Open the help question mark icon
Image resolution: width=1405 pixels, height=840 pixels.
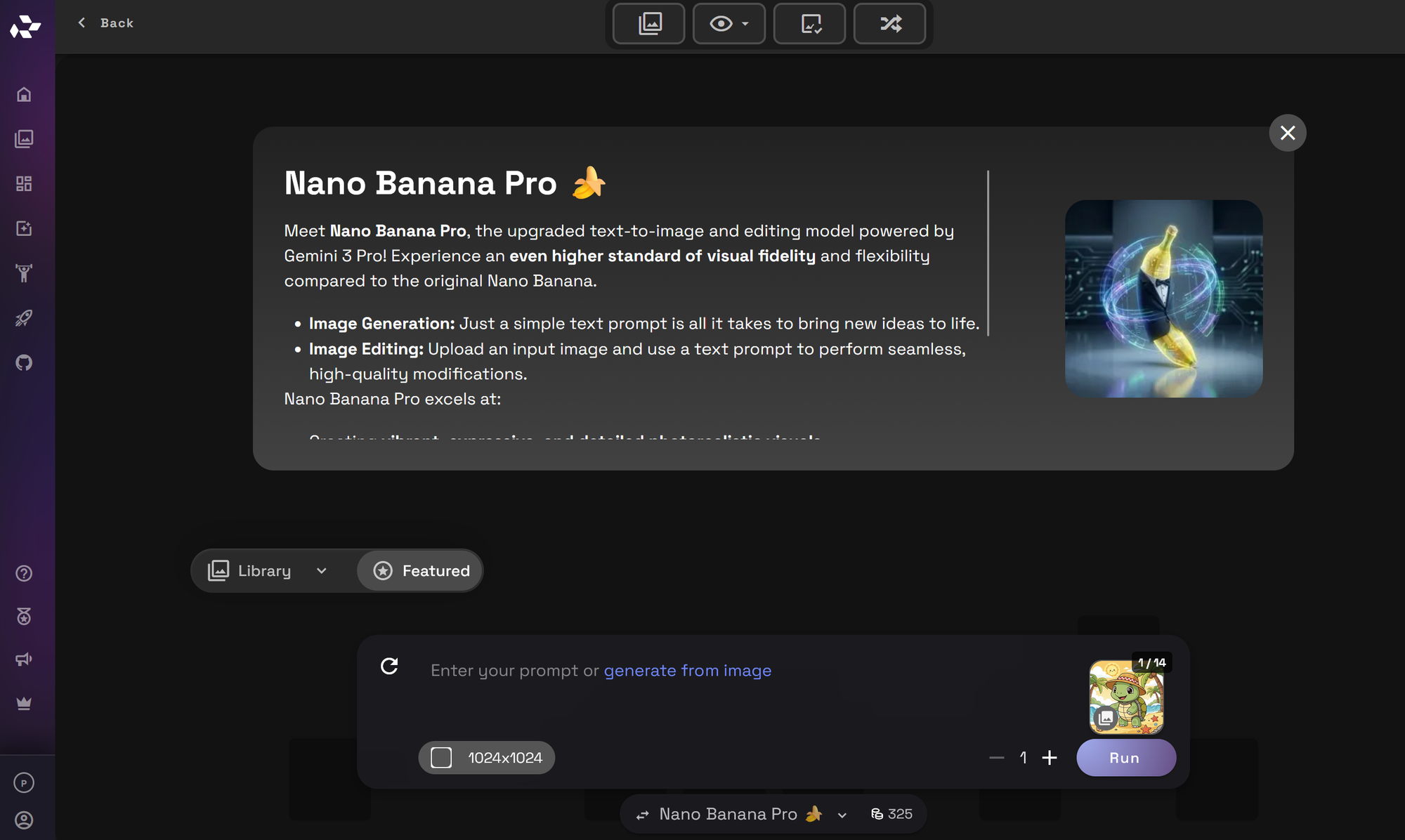(24, 573)
